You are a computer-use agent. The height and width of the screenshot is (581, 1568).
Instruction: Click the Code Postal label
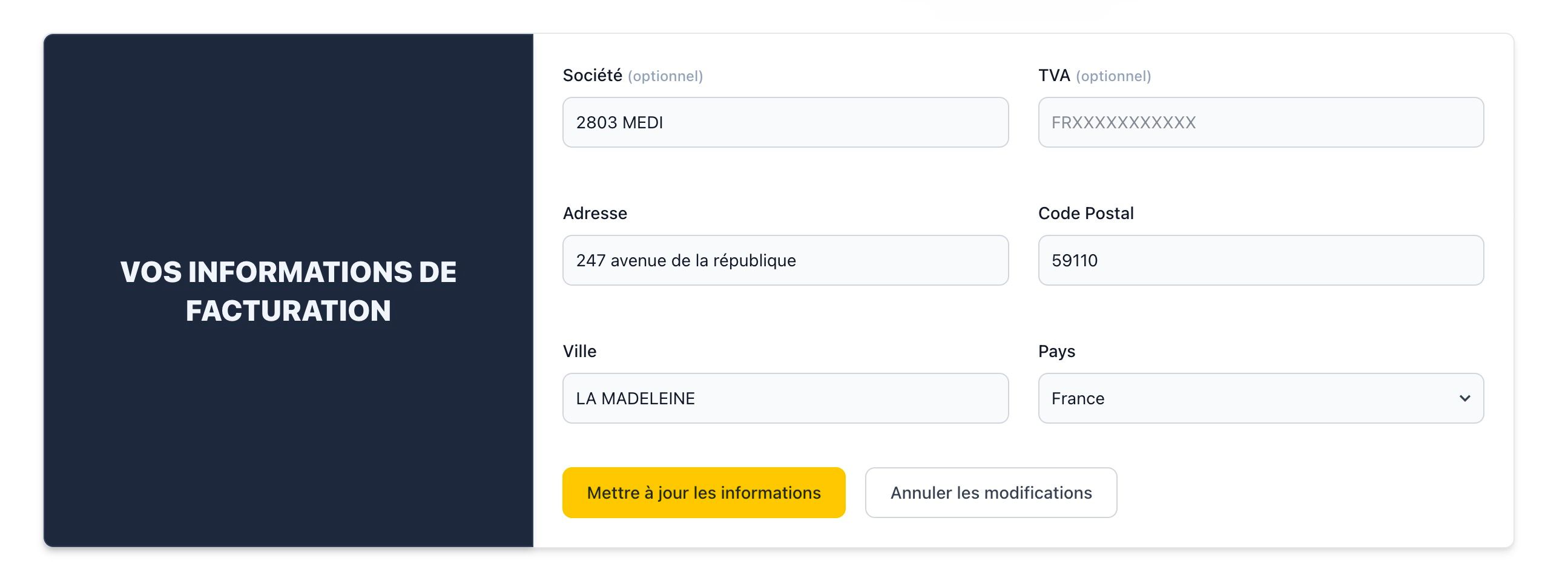(x=1085, y=213)
